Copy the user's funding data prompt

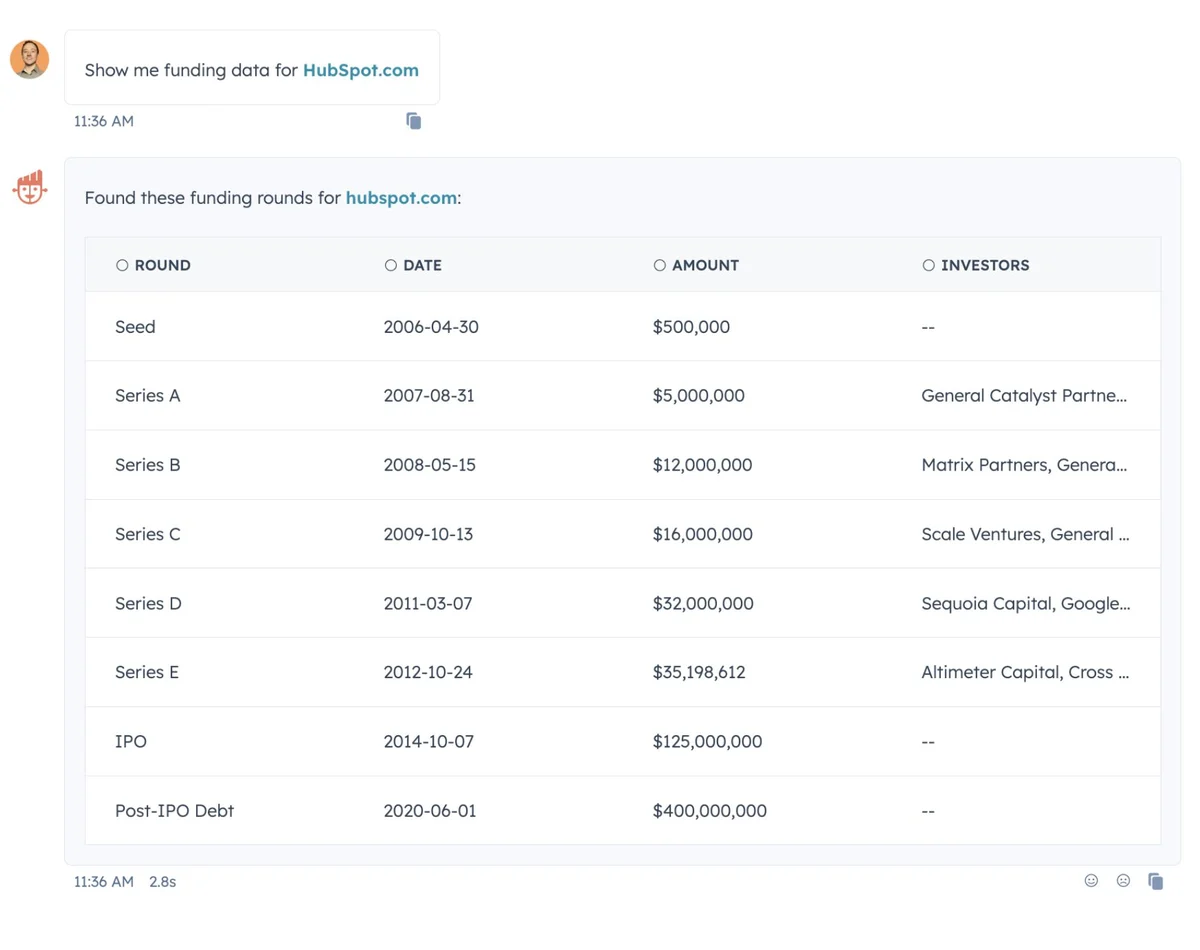click(x=413, y=121)
